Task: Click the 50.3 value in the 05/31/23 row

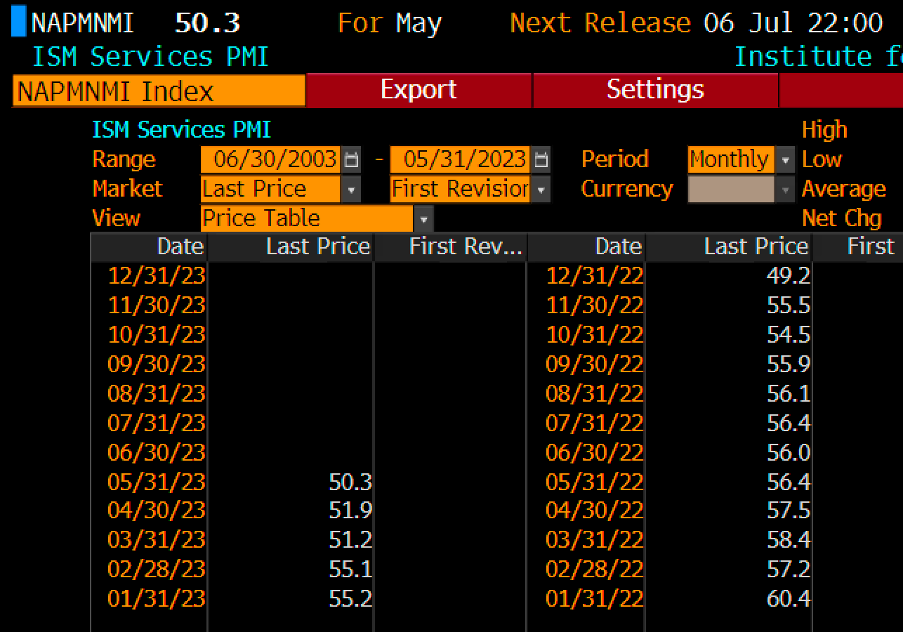Action: click(351, 481)
